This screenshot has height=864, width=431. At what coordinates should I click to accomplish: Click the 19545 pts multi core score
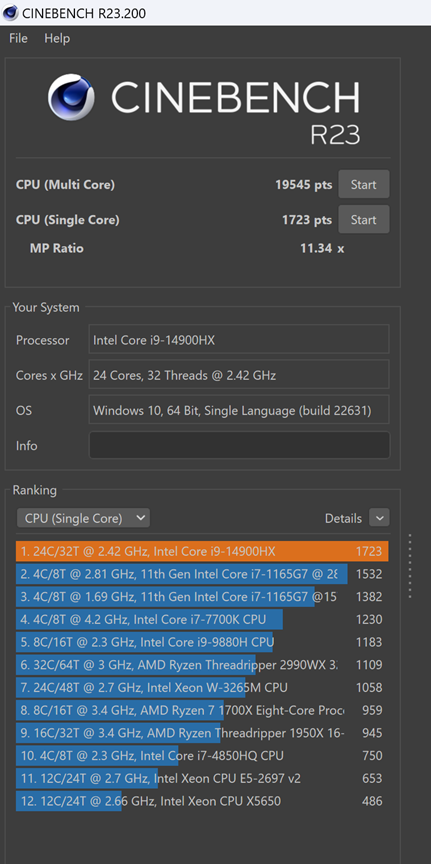pyautogui.click(x=304, y=185)
